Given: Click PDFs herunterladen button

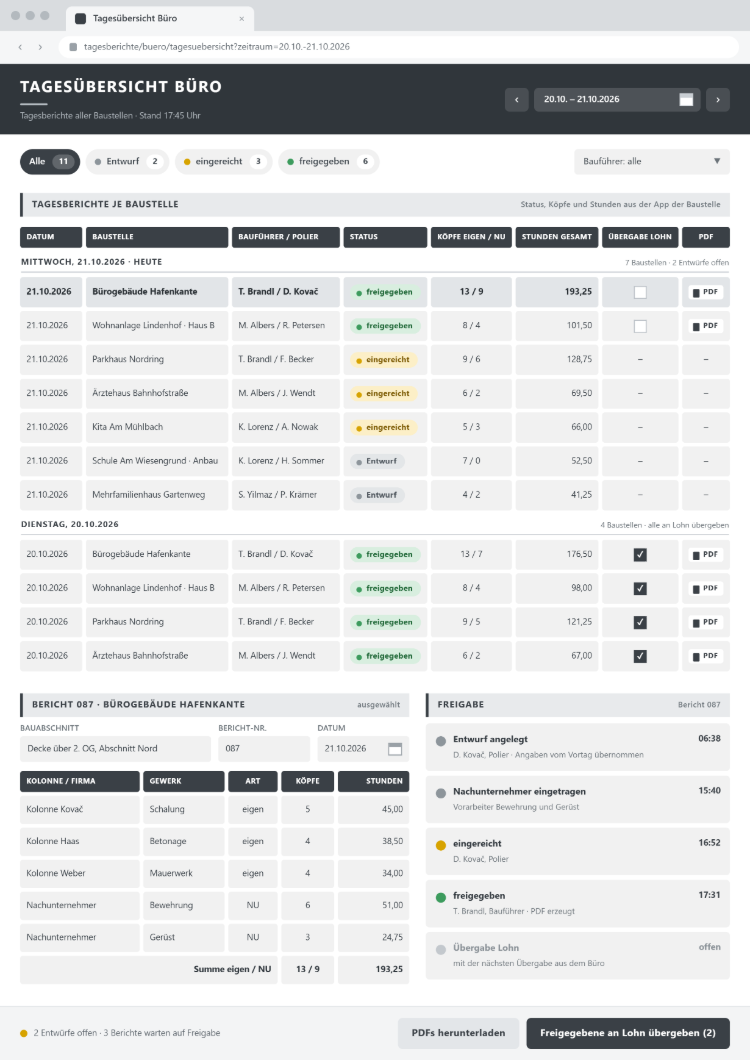Looking at the screenshot, I should 459,1033.
